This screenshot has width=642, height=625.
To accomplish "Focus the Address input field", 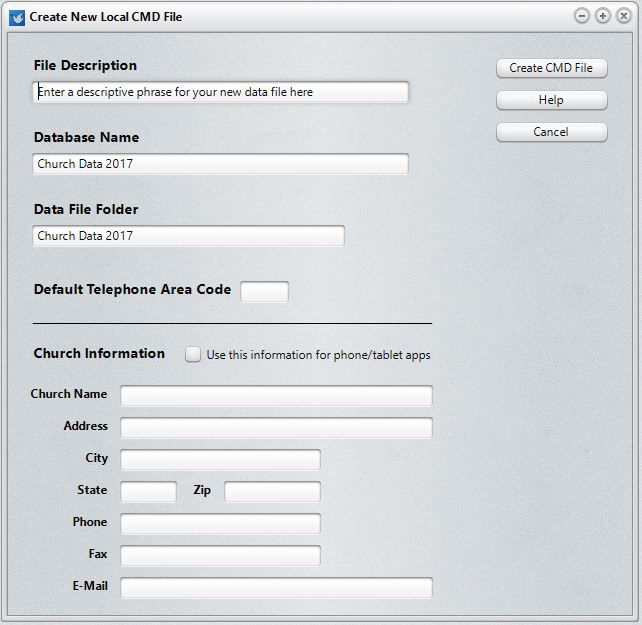I will pos(276,428).
